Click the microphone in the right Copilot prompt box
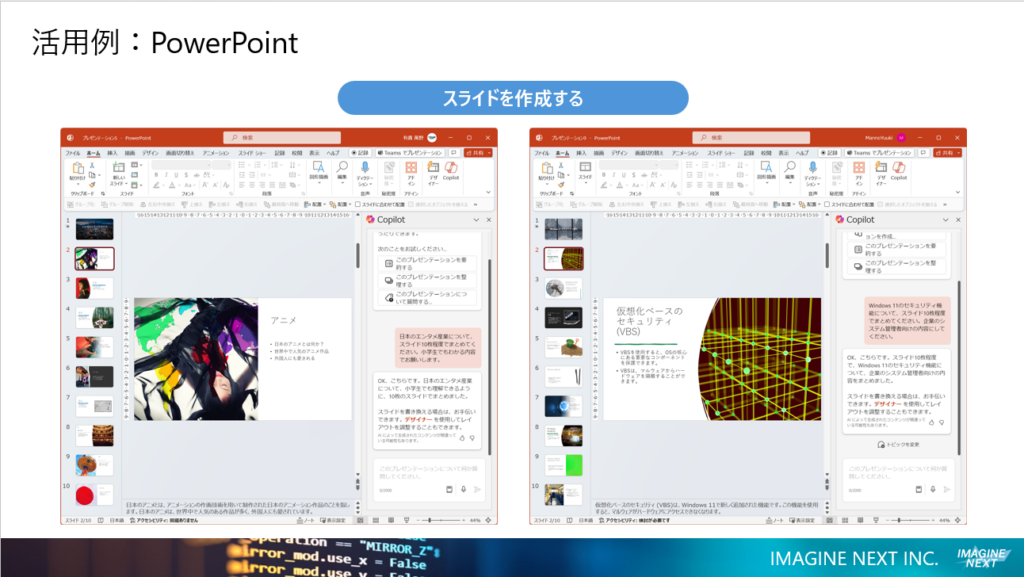The height and width of the screenshot is (577, 1024). (x=933, y=489)
